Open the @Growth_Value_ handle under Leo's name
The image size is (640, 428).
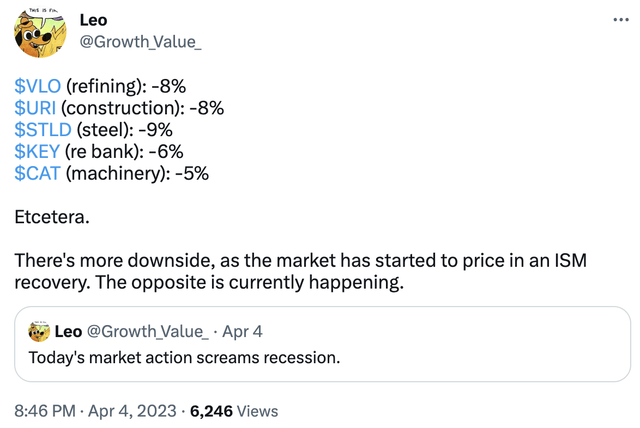(140, 42)
